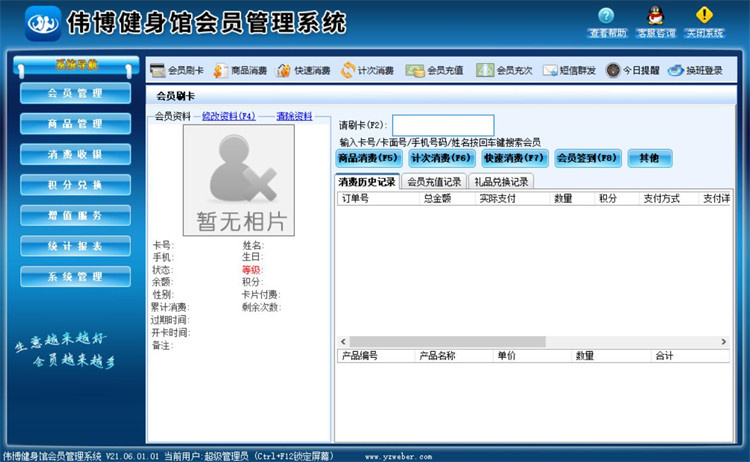Click the 商品消费(F5) button
Screen dimensions: 750x462
tap(368, 158)
